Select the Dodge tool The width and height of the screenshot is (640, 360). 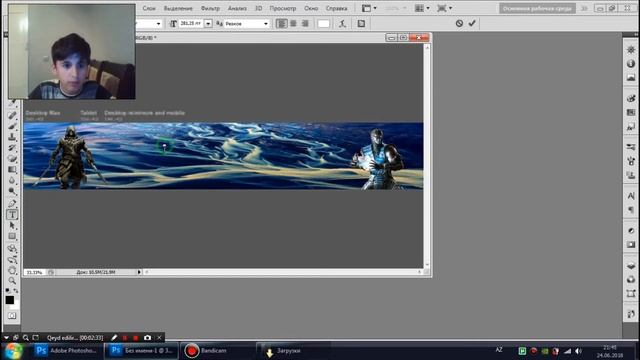(12, 191)
